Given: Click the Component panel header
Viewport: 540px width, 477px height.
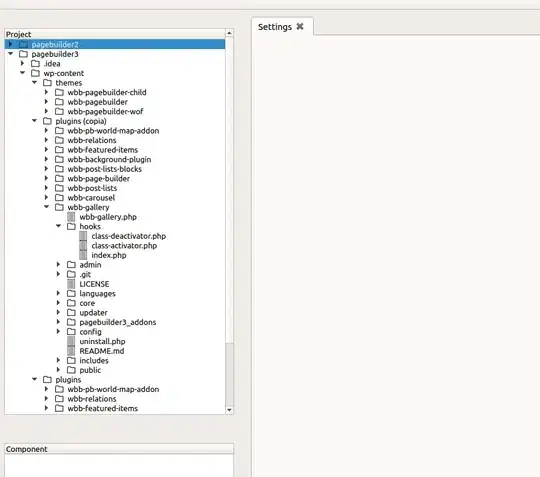Looking at the screenshot, I should click(x=119, y=449).
